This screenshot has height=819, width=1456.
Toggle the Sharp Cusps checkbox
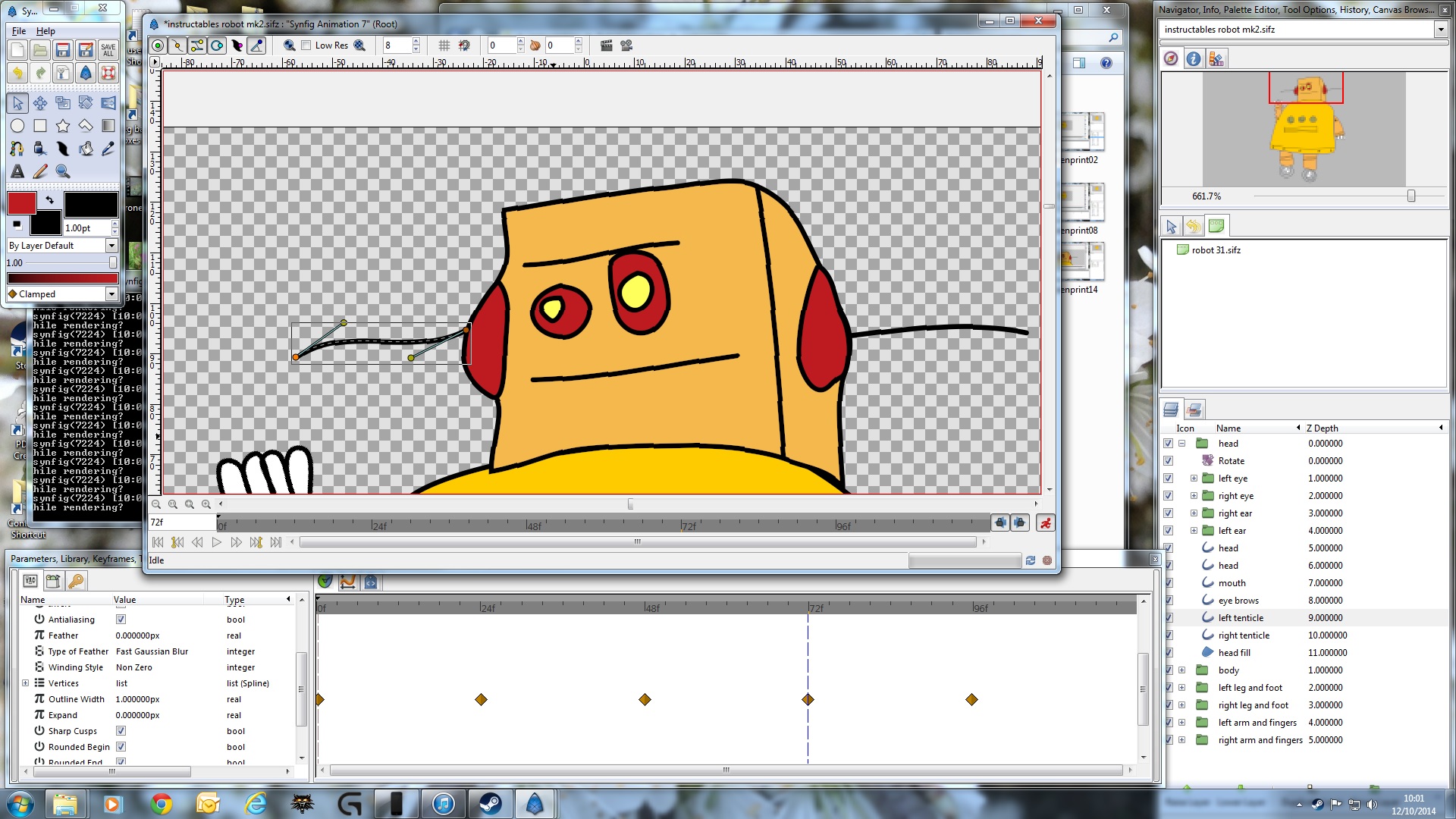121,731
